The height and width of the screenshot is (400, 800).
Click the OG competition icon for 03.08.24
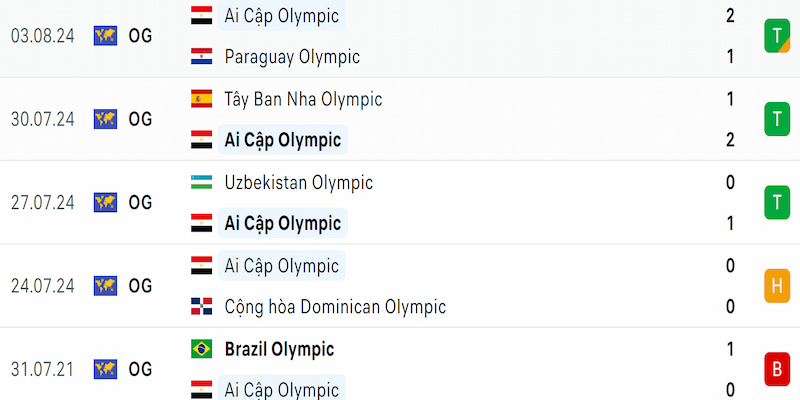pyautogui.click(x=105, y=36)
